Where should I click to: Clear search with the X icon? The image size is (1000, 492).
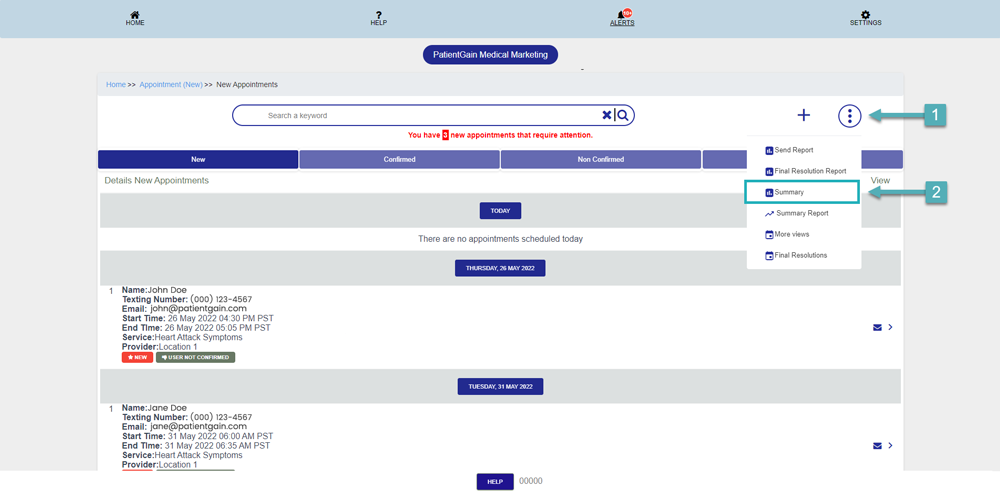click(607, 115)
